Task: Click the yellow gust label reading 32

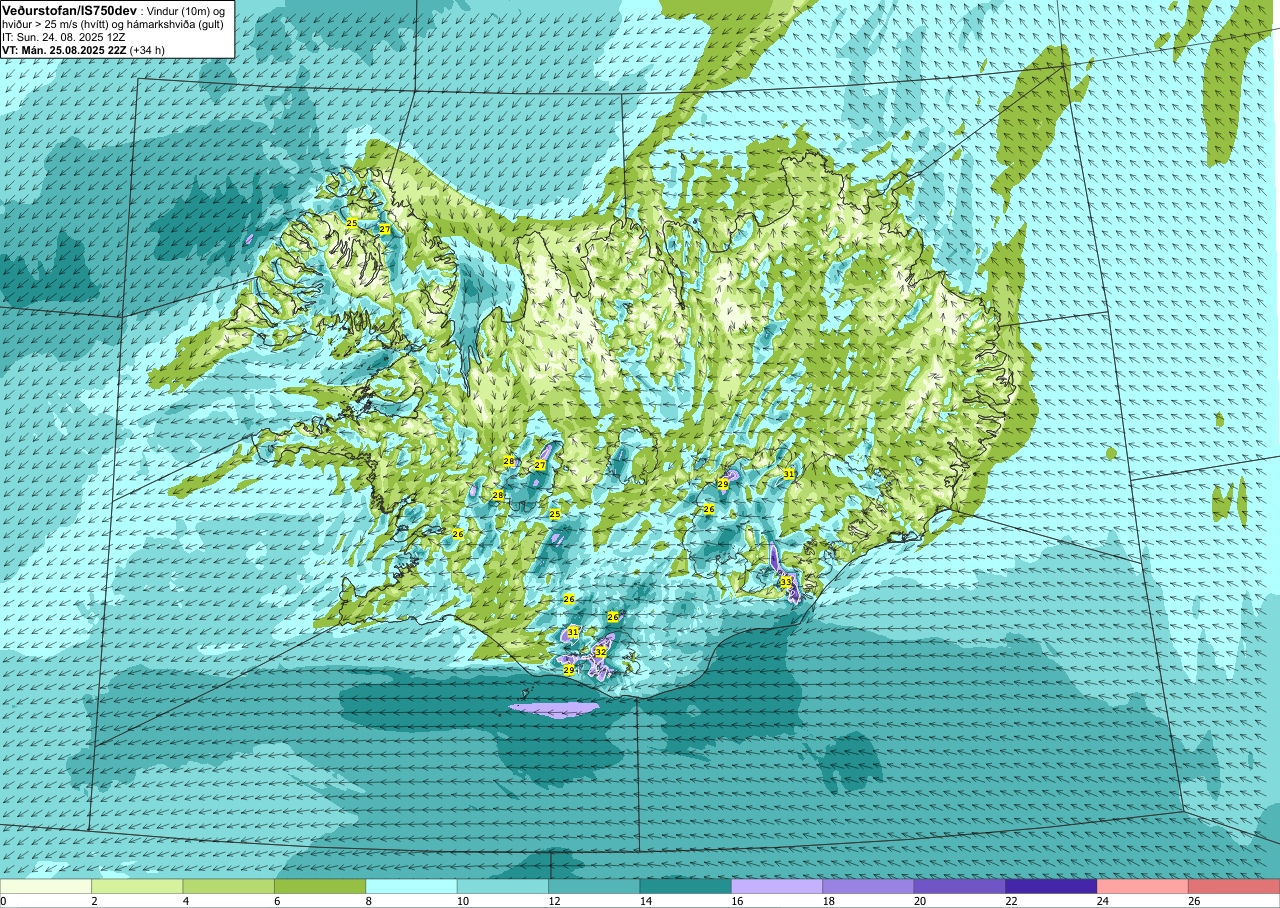Action: click(601, 651)
